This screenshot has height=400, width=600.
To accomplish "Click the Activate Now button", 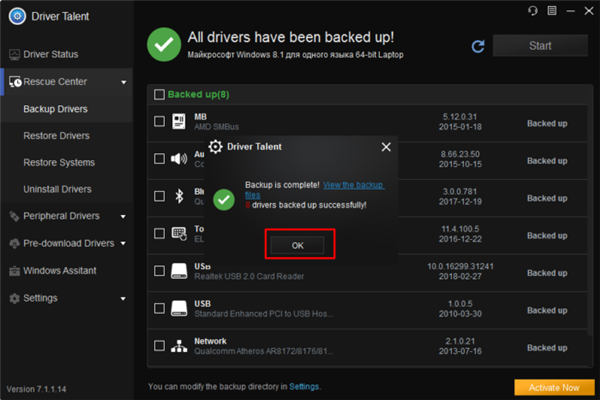I will [x=554, y=388].
